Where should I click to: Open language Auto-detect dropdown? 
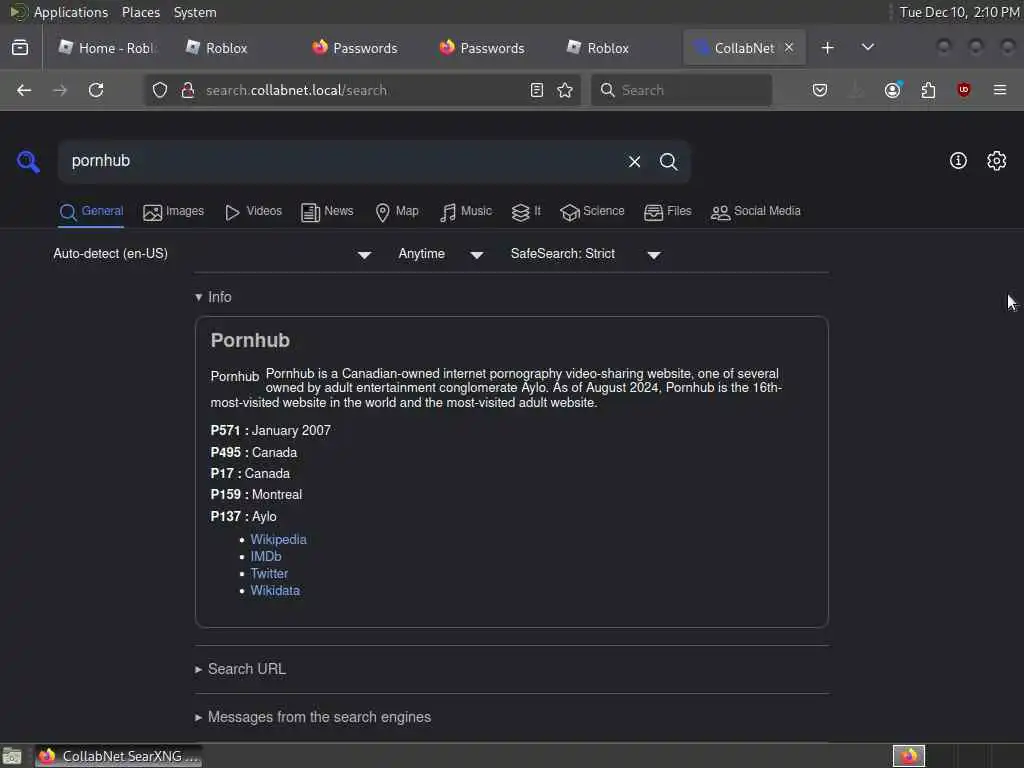[x=212, y=254]
